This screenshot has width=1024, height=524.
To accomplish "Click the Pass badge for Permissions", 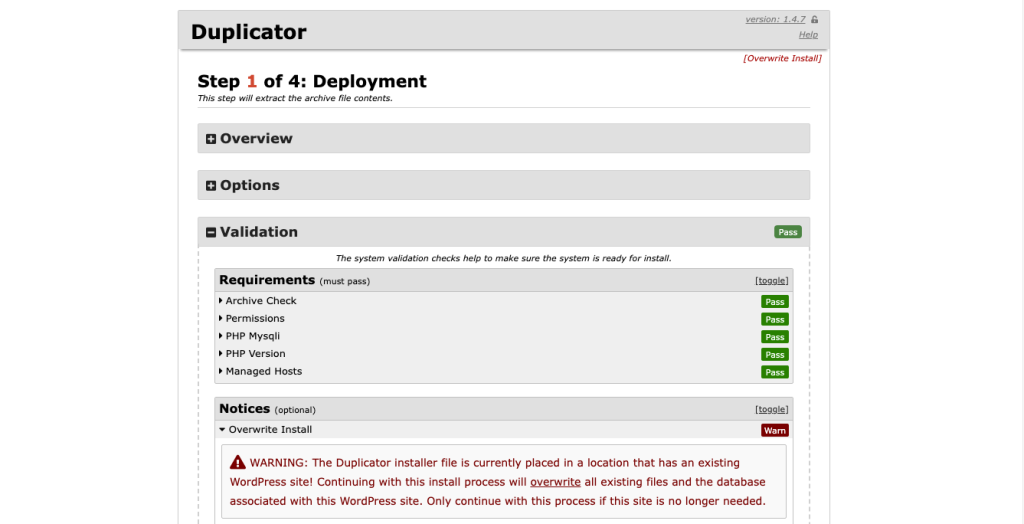I will click(x=775, y=319).
